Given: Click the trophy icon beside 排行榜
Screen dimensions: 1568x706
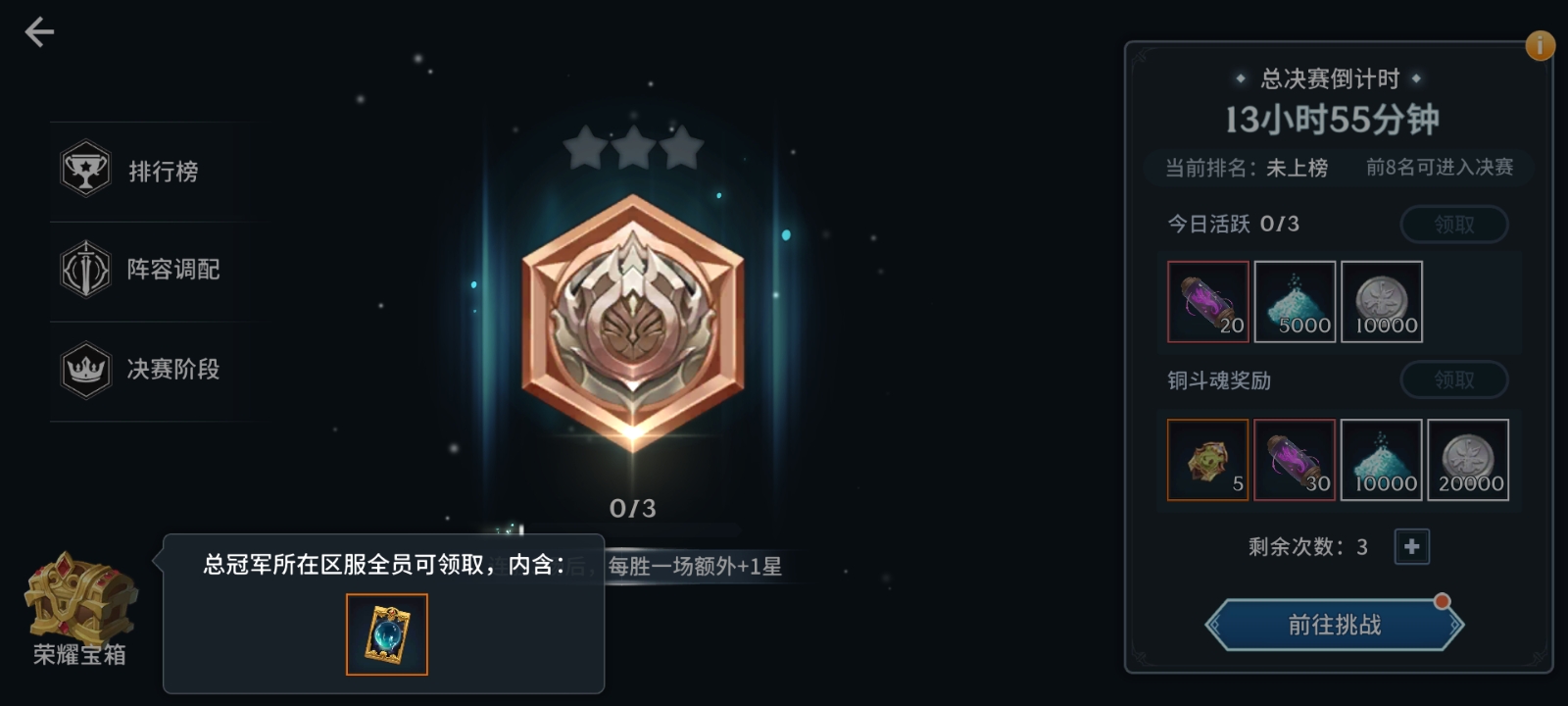Looking at the screenshot, I should pyautogui.click(x=85, y=170).
